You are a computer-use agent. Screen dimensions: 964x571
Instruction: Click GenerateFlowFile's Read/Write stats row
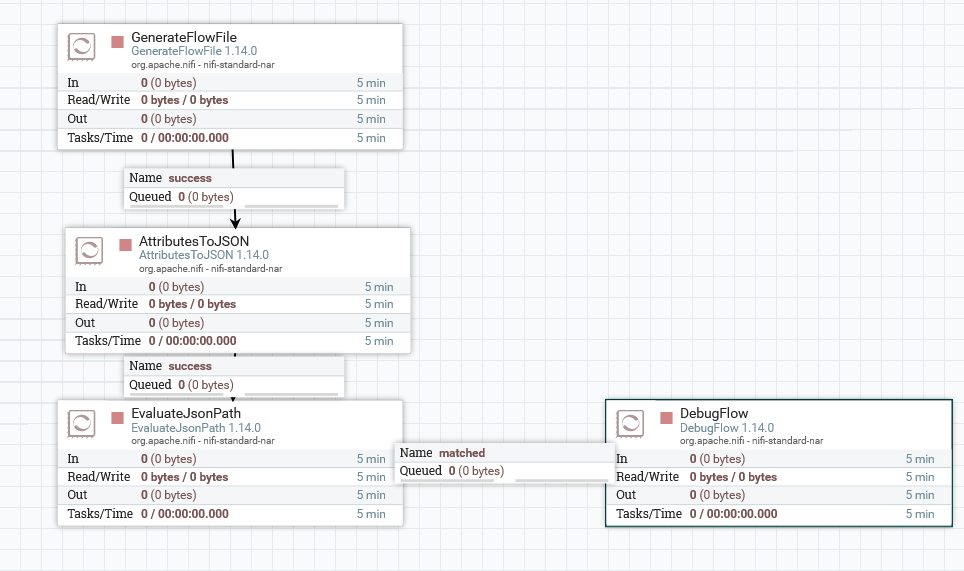pos(230,100)
